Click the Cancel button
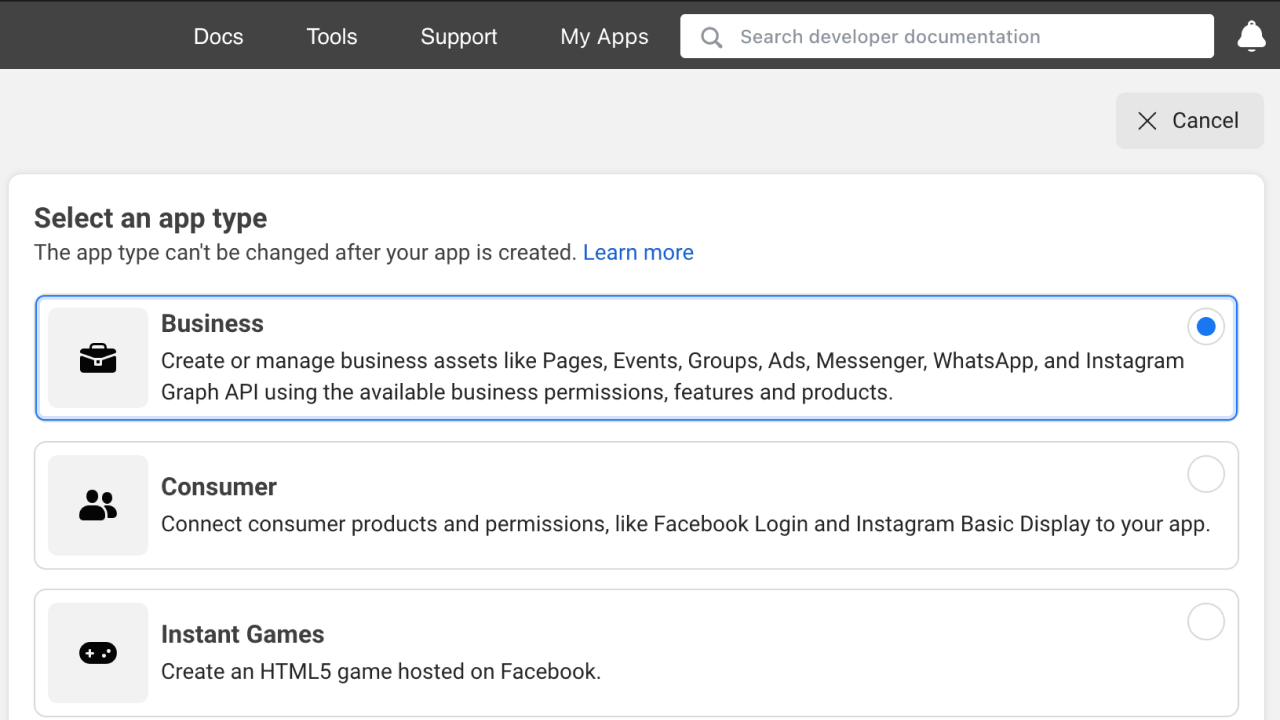The image size is (1280, 720). (x=1189, y=120)
